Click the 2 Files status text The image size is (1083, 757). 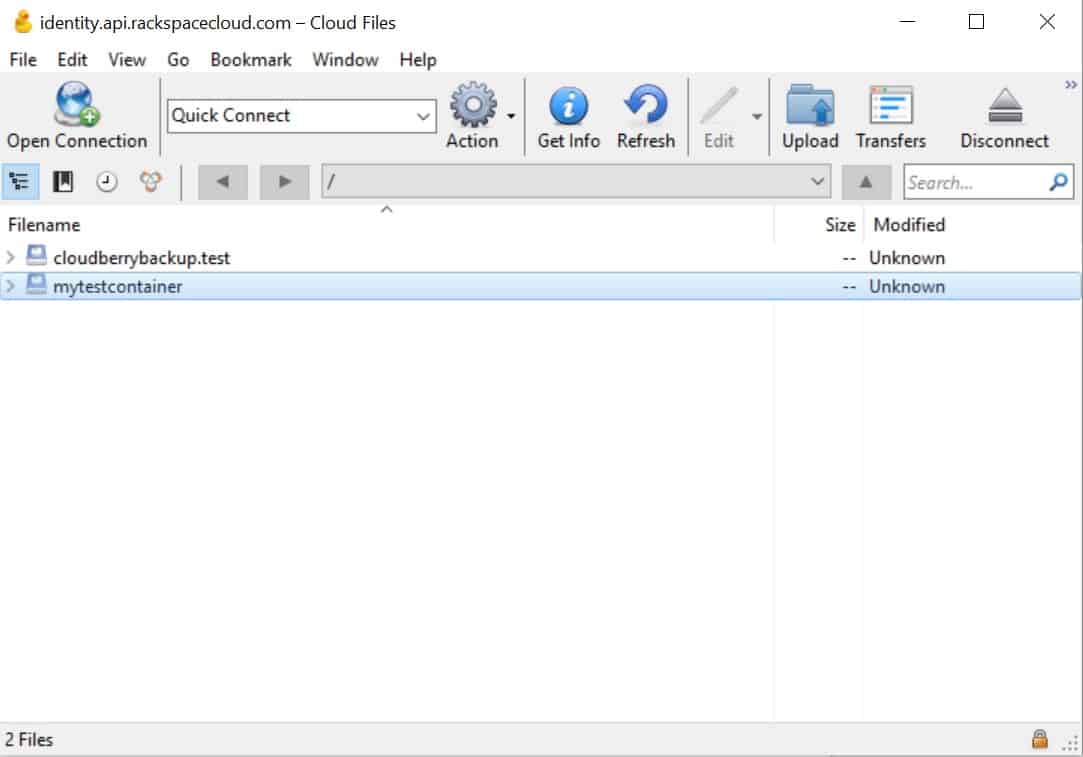click(29, 740)
